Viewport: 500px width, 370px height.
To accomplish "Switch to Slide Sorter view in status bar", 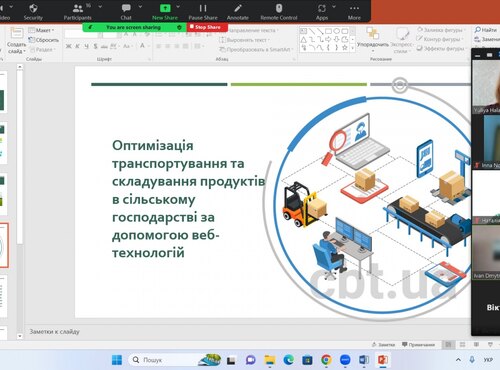I will pos(462,345).
